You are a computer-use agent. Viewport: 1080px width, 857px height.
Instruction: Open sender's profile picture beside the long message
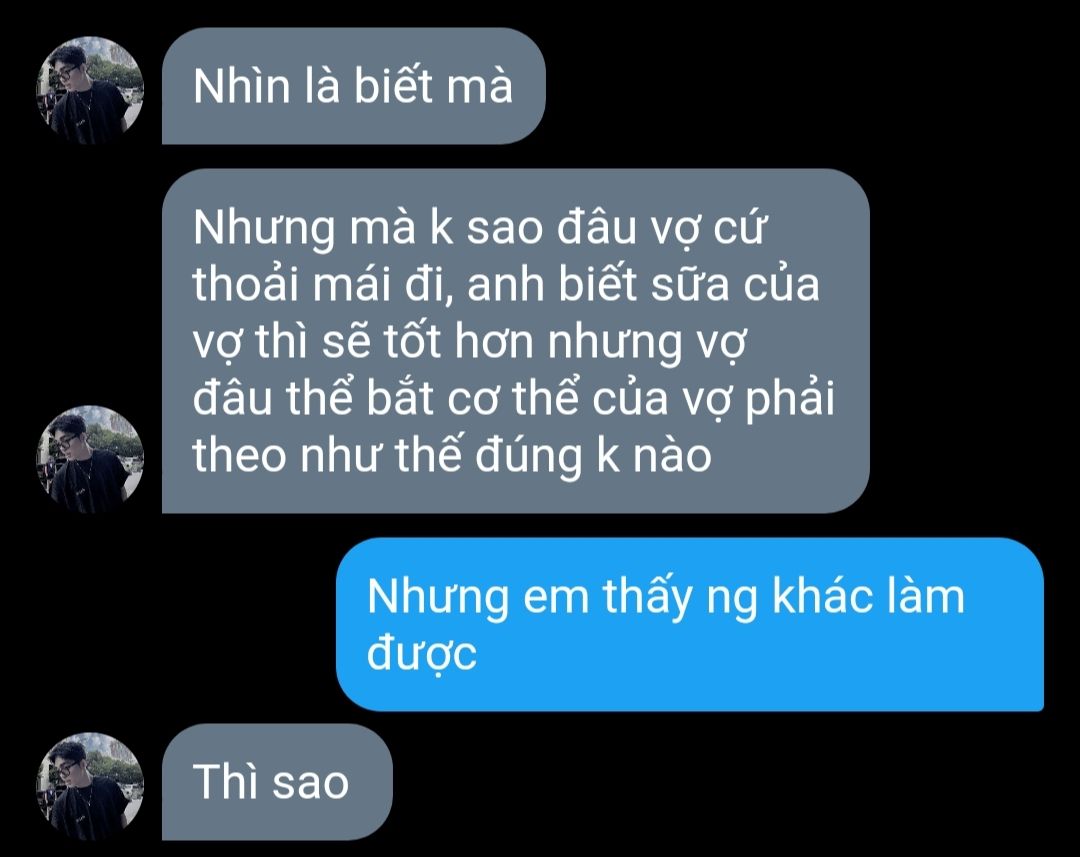coord(90,459)
